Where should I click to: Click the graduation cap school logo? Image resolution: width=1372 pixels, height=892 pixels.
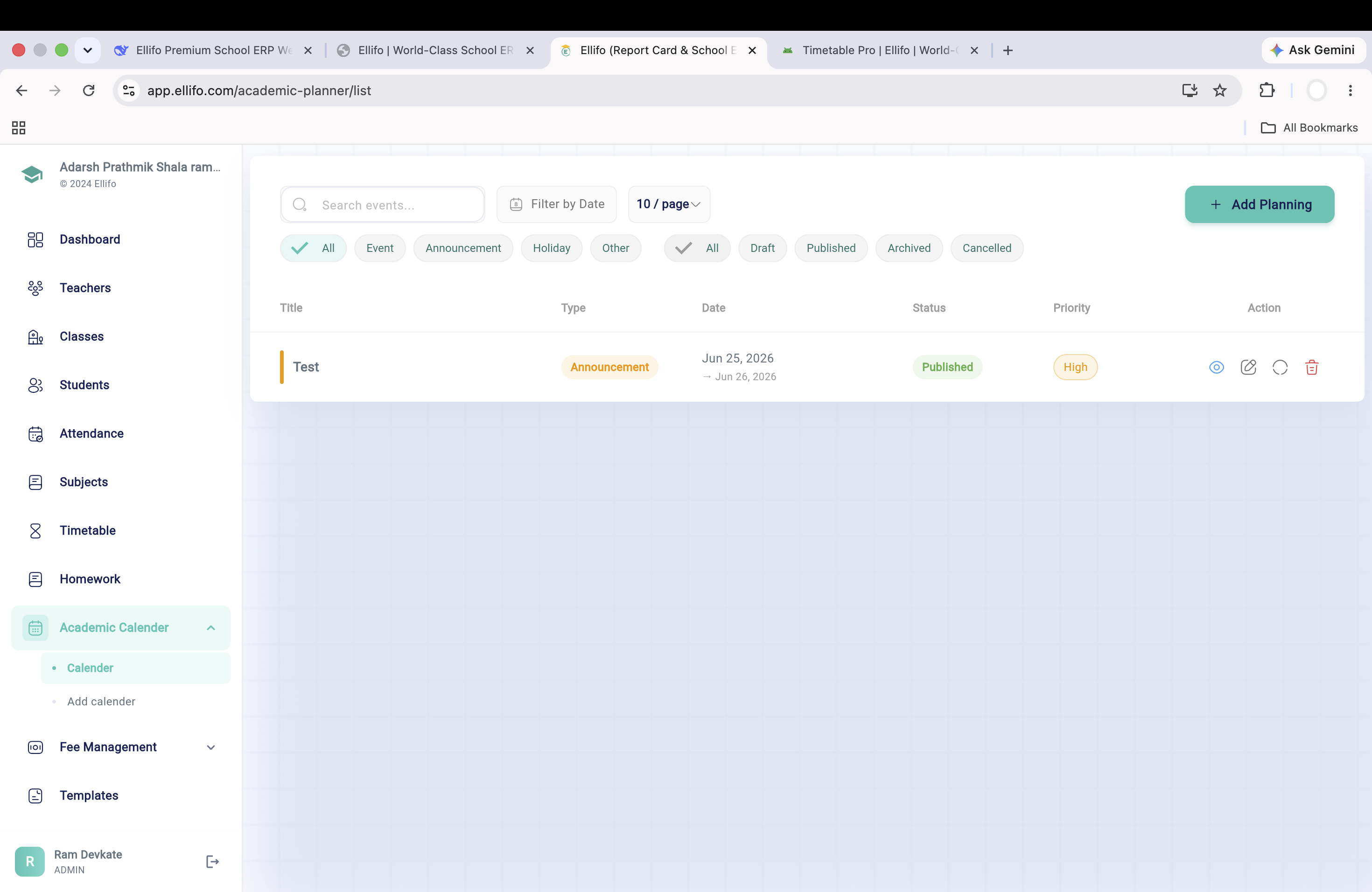32,174
